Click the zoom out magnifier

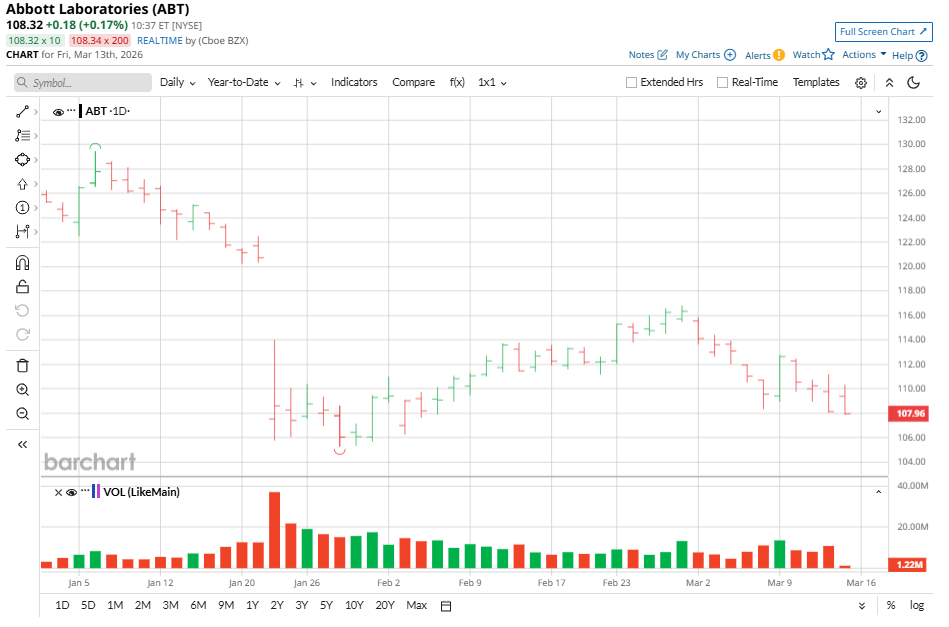click(22, 414)
